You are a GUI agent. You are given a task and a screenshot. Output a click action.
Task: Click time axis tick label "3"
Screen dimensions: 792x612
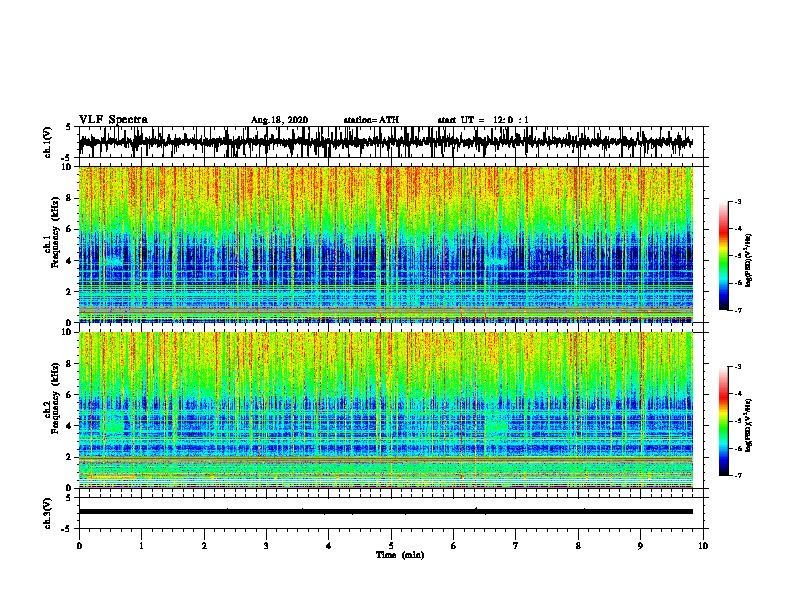[266, 546]
